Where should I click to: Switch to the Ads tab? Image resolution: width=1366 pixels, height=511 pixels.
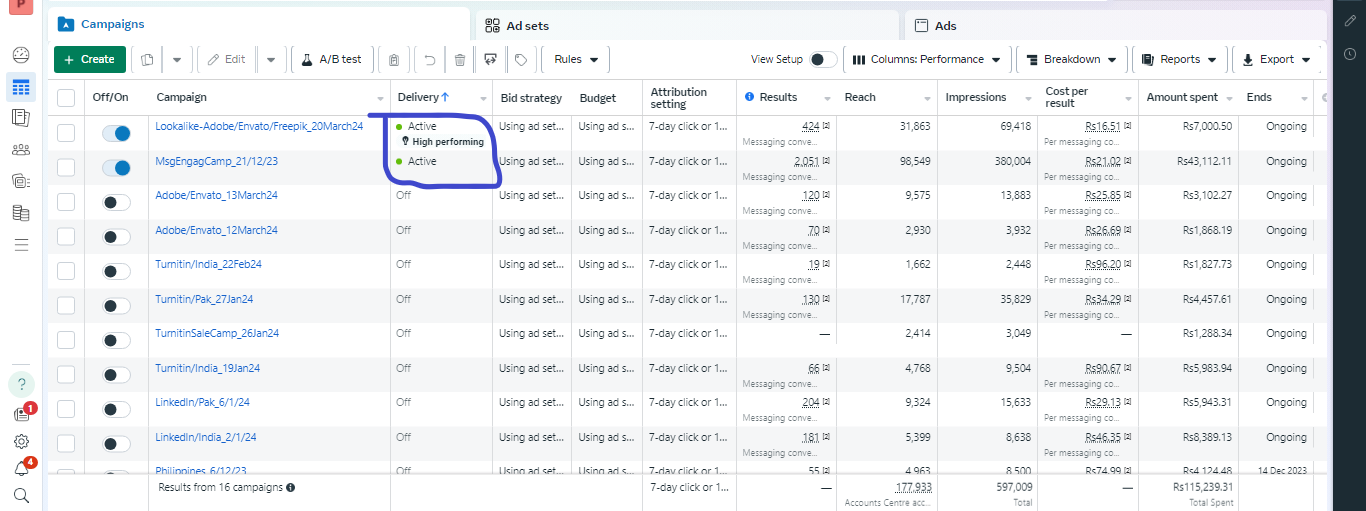[1115, 25]
